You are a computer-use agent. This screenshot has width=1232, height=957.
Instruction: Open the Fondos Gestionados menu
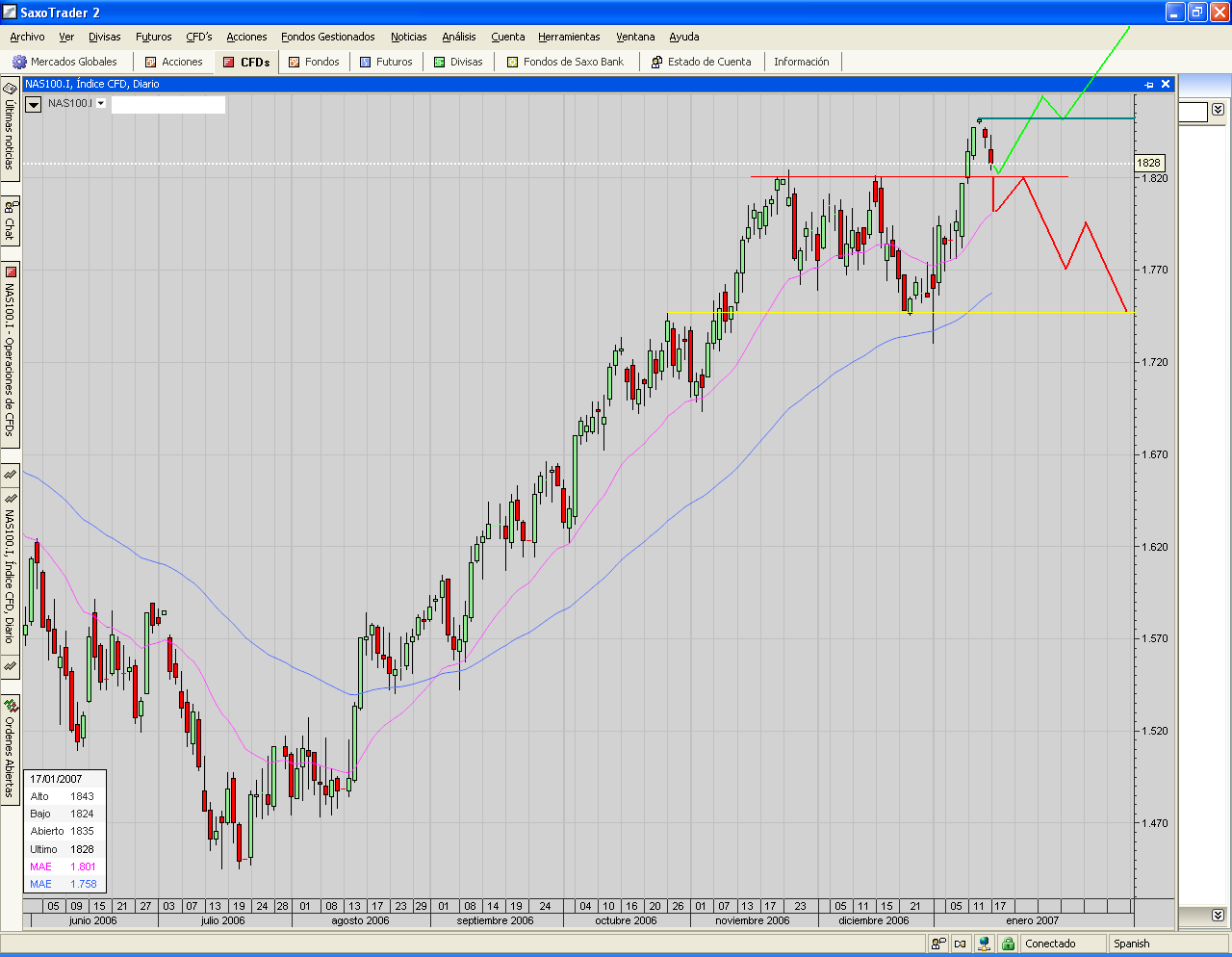point(328,37)
